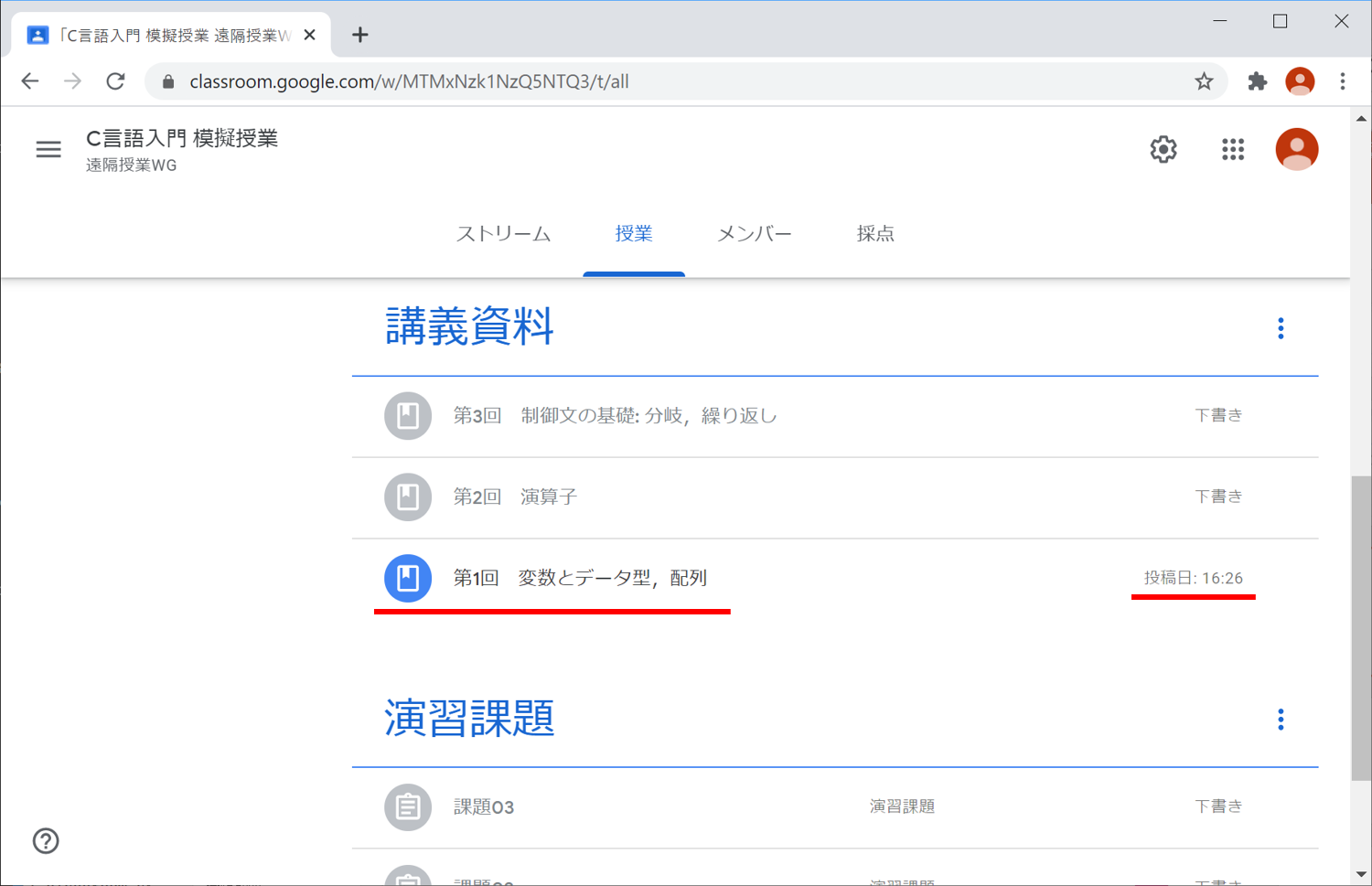Click the material icon for 第3回 制御文の基礎

408,415
